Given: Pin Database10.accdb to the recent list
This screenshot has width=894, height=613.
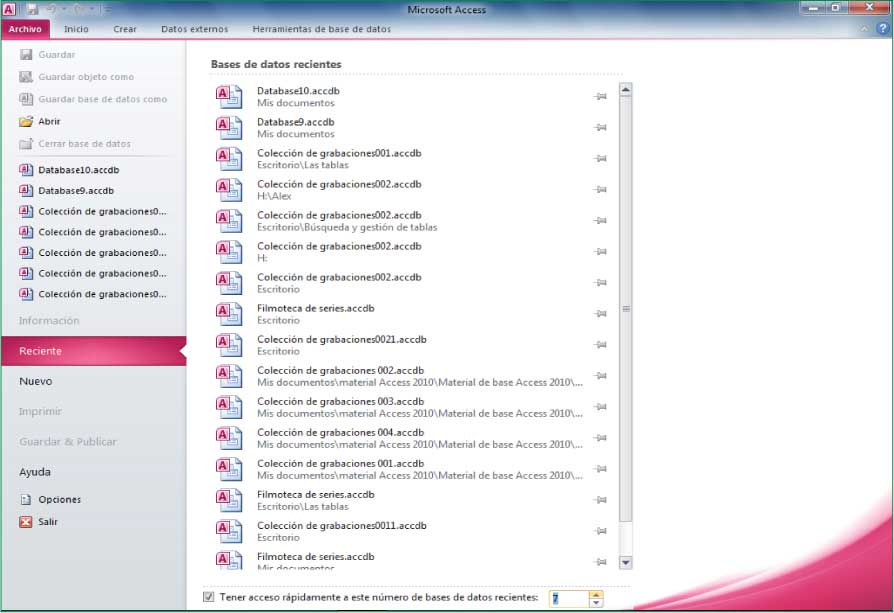Looking at the screenshot, I should pyautogui.click(x=600, y=96).
